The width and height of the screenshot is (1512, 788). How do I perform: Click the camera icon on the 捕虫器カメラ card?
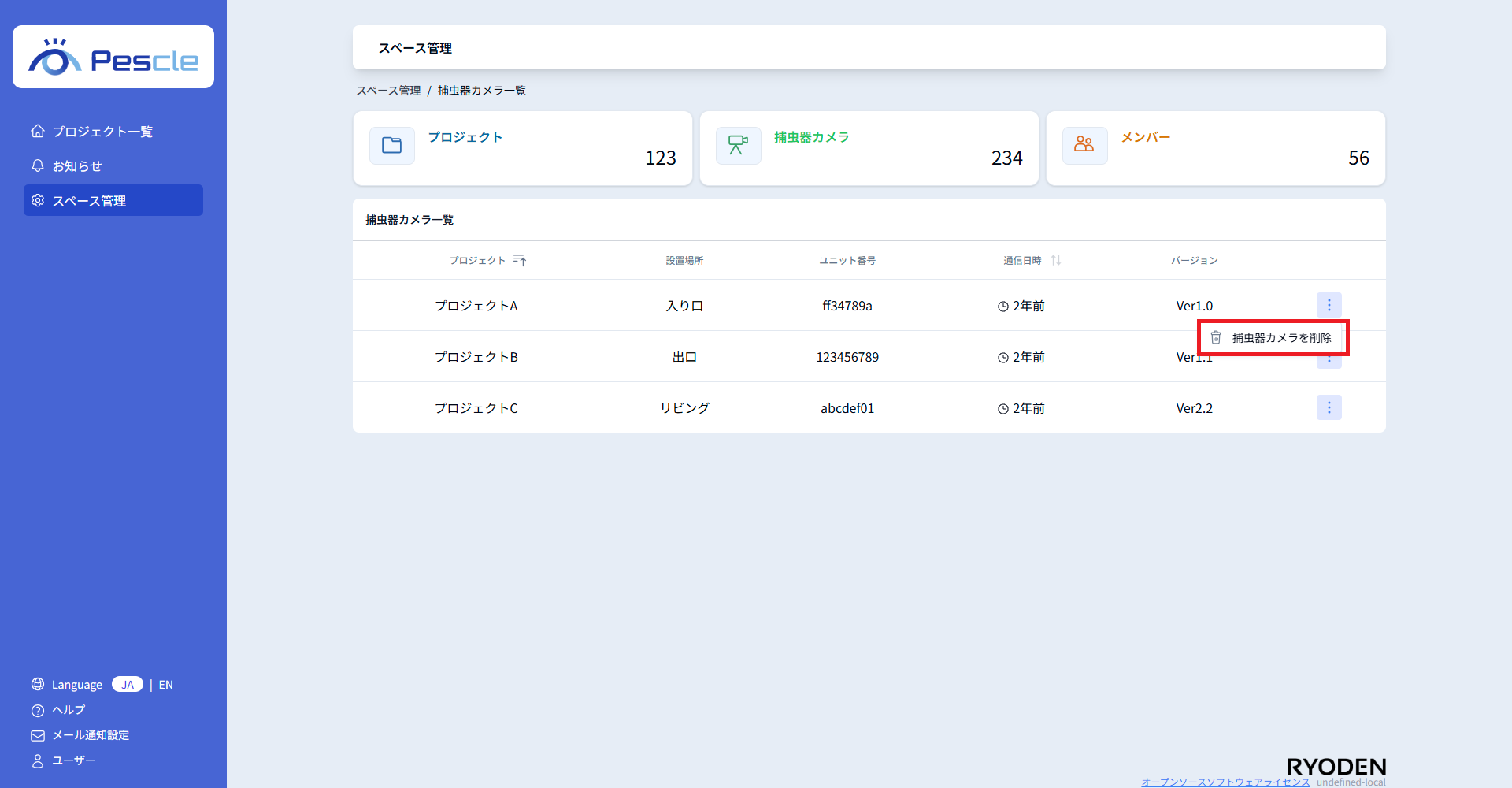coord(738,146)
